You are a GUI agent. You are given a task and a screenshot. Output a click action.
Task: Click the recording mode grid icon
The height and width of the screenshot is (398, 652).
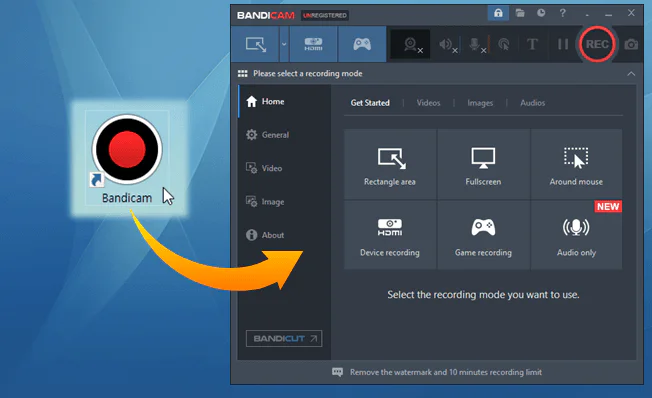(242, 74)
